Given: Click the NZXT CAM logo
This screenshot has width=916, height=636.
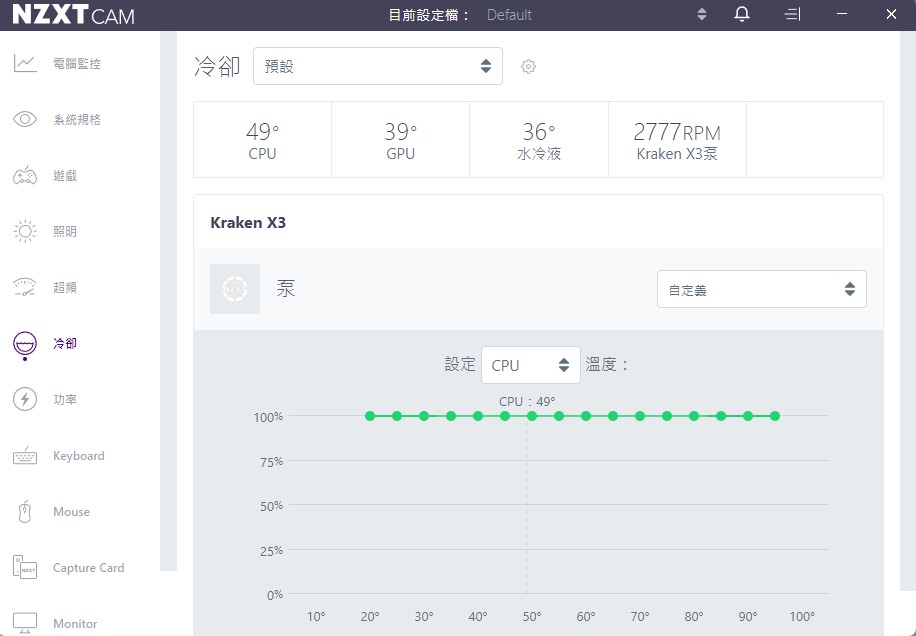Looking at the screenshot, I should click(74, 15).
